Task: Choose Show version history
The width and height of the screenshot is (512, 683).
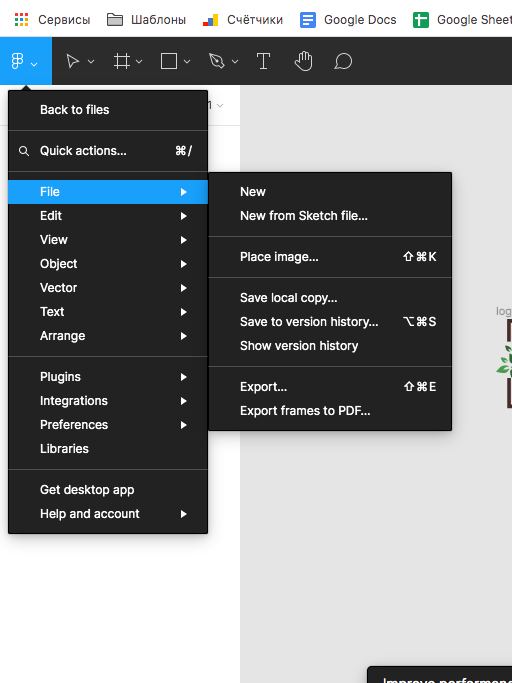Action: tap(330, 346)
